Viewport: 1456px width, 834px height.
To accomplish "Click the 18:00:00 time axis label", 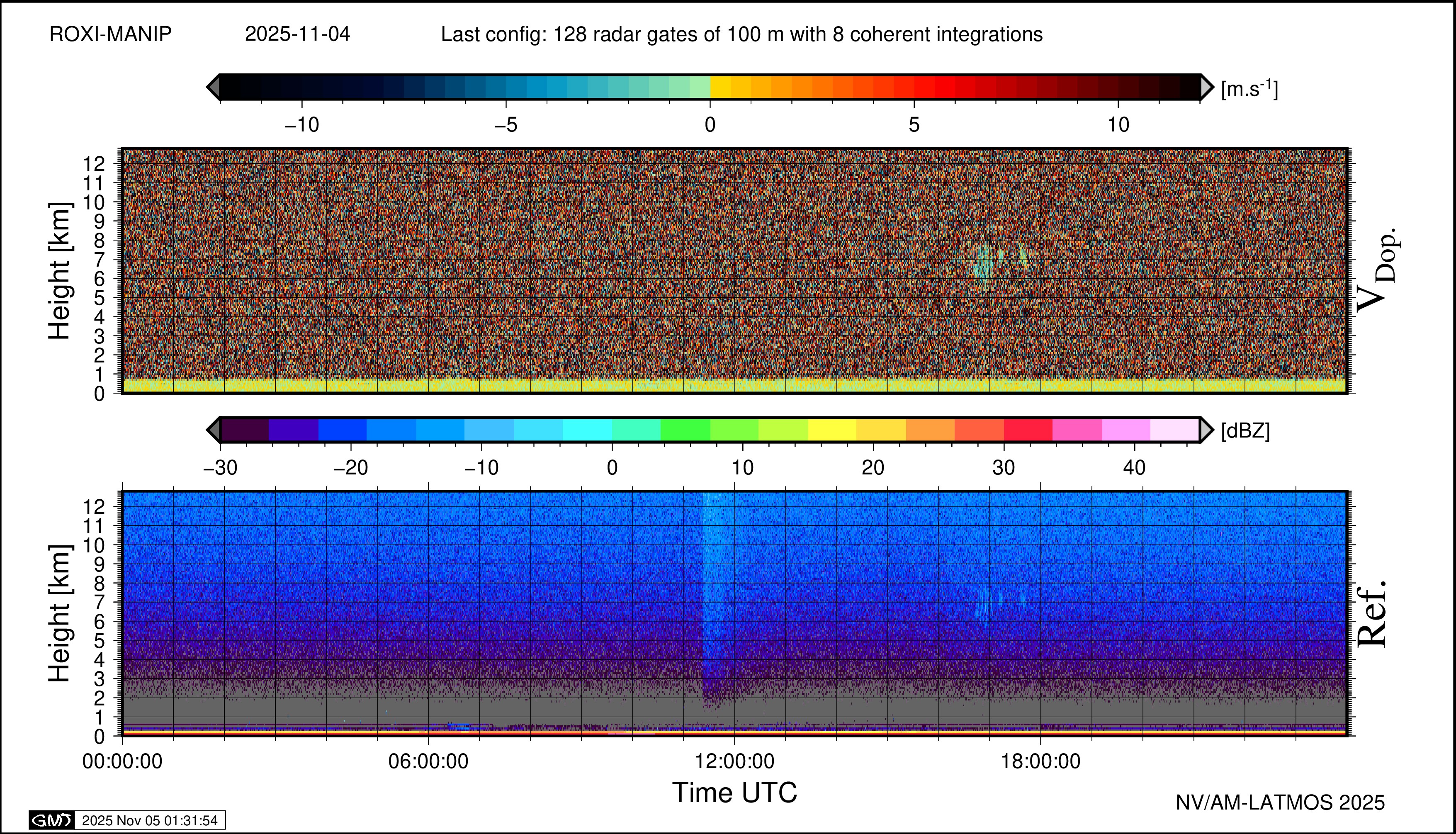I will [1040, 761].
